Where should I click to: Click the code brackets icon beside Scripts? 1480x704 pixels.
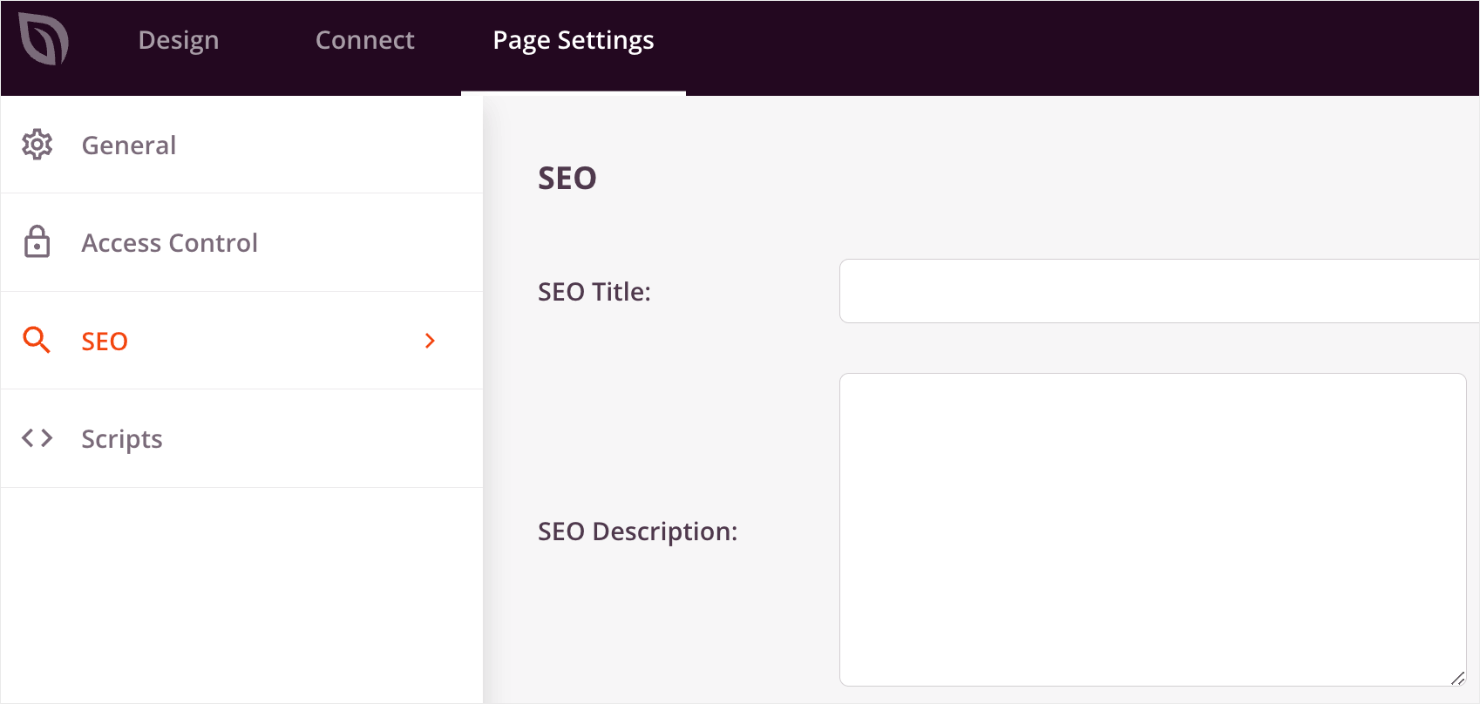click(36, 438)
